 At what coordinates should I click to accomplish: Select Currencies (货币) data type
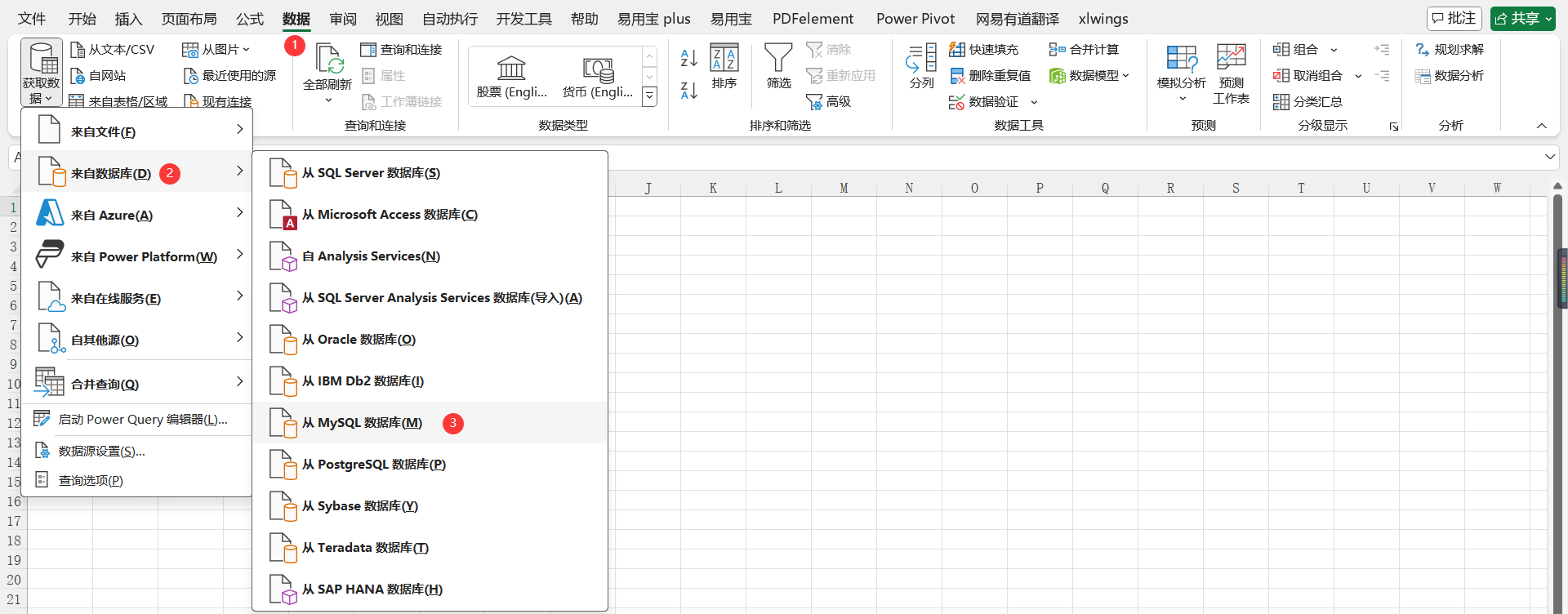pyautogui.click(x=598, y=76)
